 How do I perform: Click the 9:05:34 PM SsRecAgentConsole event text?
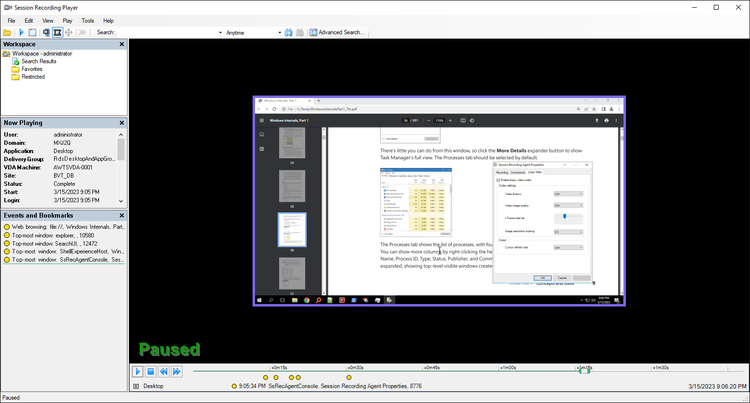pos(330,386)
